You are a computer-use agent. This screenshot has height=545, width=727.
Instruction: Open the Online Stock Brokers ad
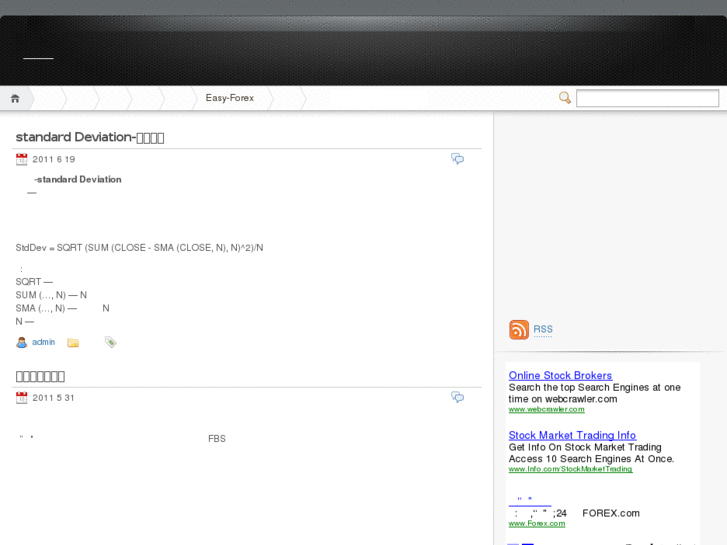(560, 375)
